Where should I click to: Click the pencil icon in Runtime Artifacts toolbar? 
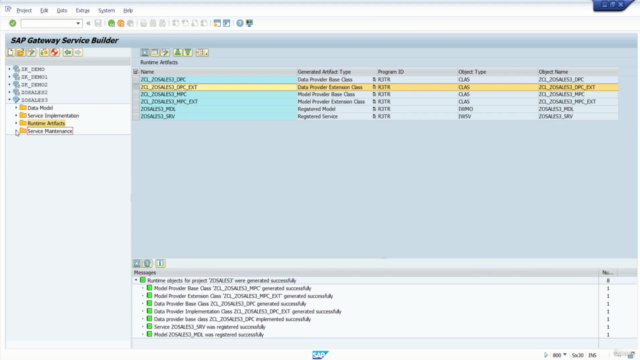165,52
